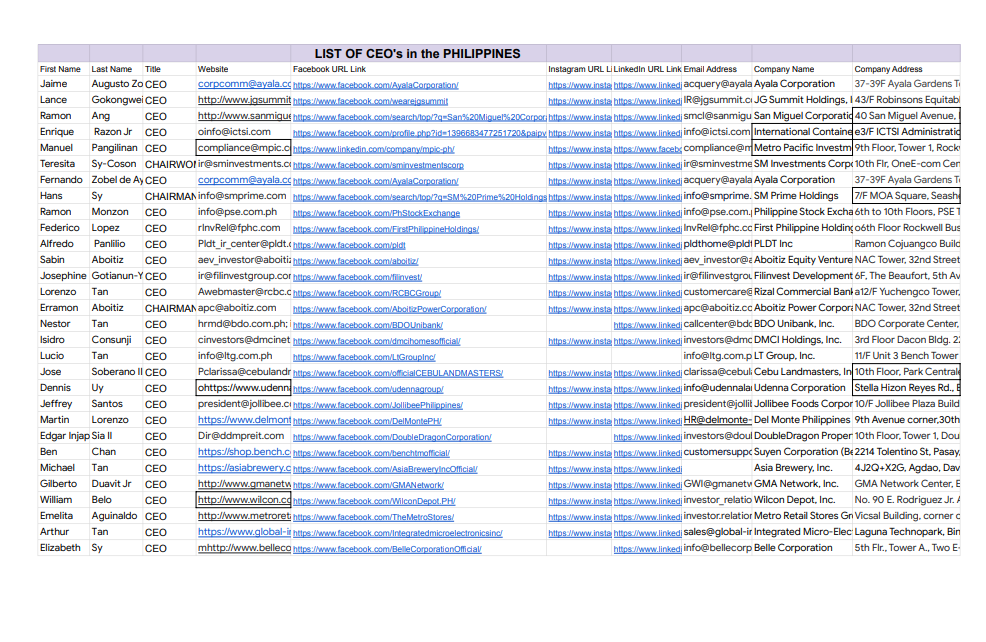Open the wilcon.com website link
This screenshot has width=986, height=642.
point(244,499)
